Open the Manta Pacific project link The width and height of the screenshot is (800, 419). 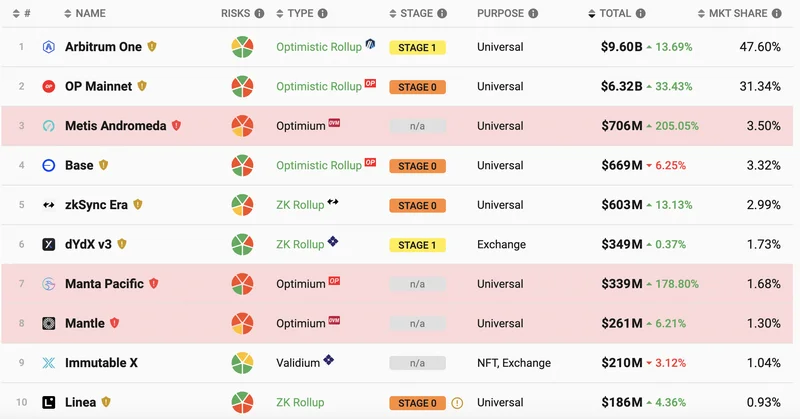click(x=104, y=284)
